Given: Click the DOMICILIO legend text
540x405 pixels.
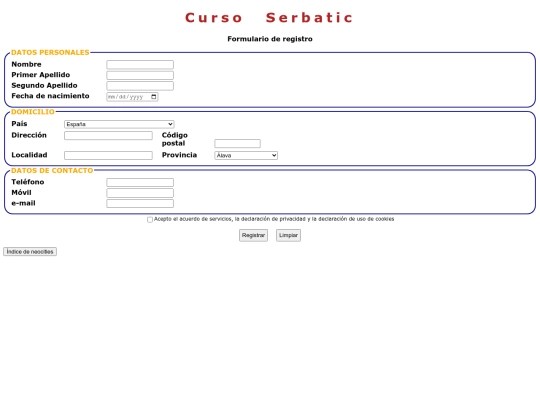Looking at the screenshot, I should (33, 112).
